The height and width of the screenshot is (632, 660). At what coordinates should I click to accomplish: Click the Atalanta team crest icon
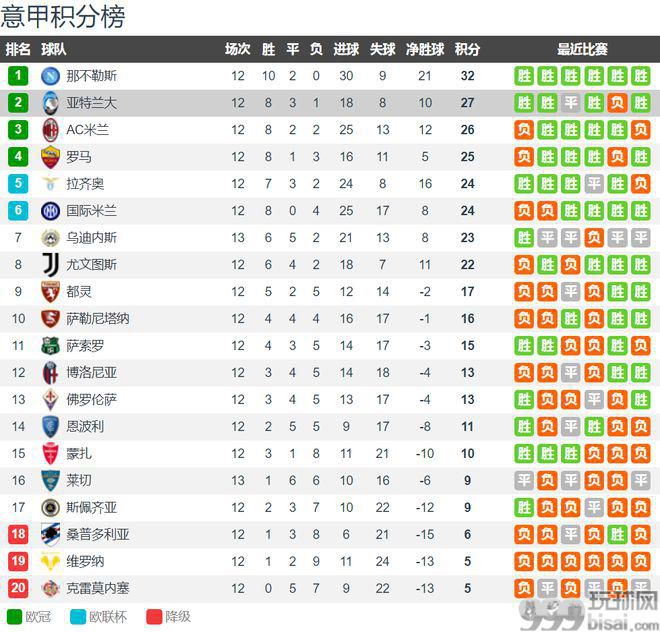click(x=51, y=103)
